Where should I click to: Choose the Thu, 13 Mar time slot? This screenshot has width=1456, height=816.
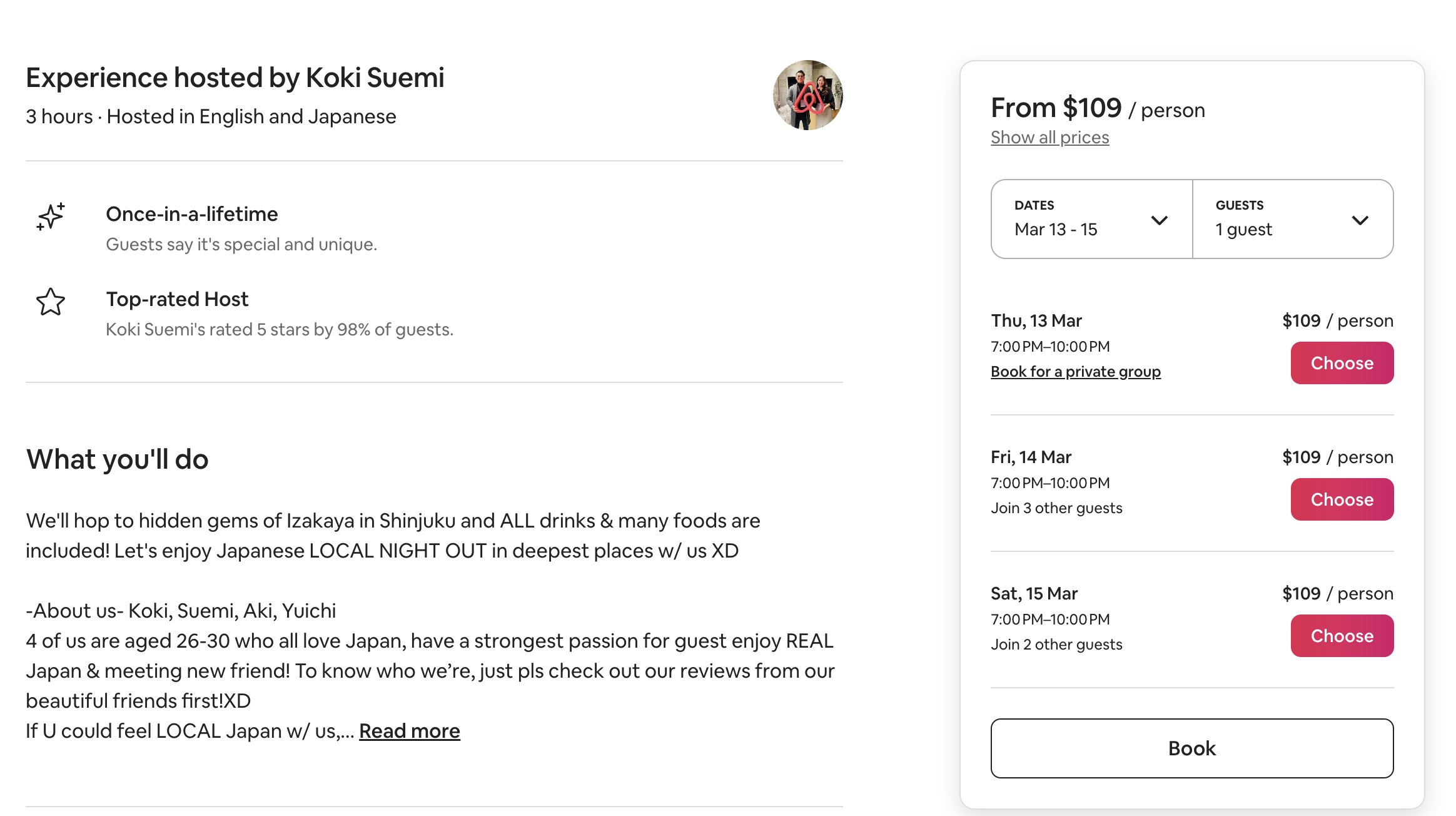1342,363
